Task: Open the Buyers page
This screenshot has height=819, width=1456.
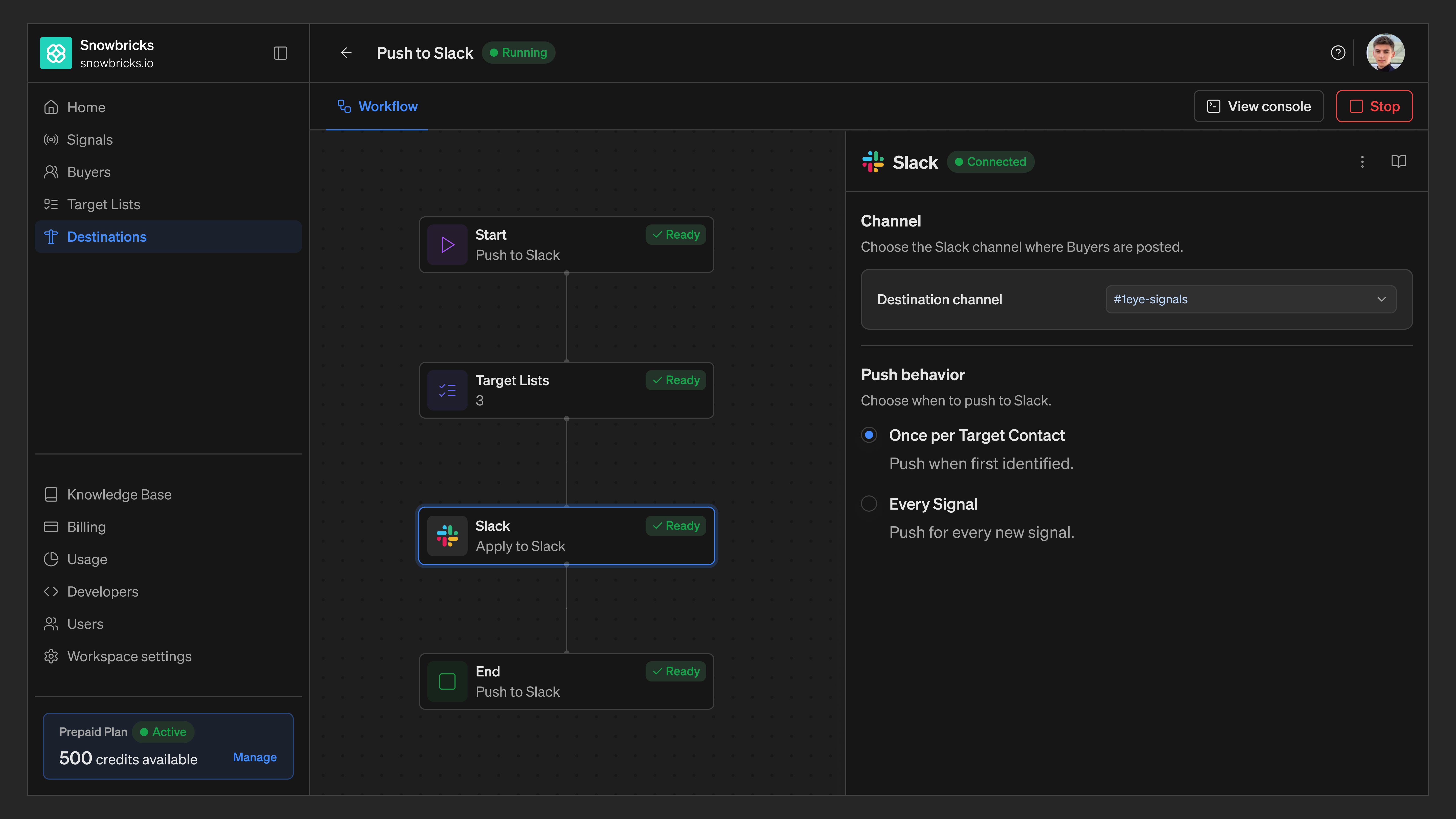Action: tap(168, 172)
